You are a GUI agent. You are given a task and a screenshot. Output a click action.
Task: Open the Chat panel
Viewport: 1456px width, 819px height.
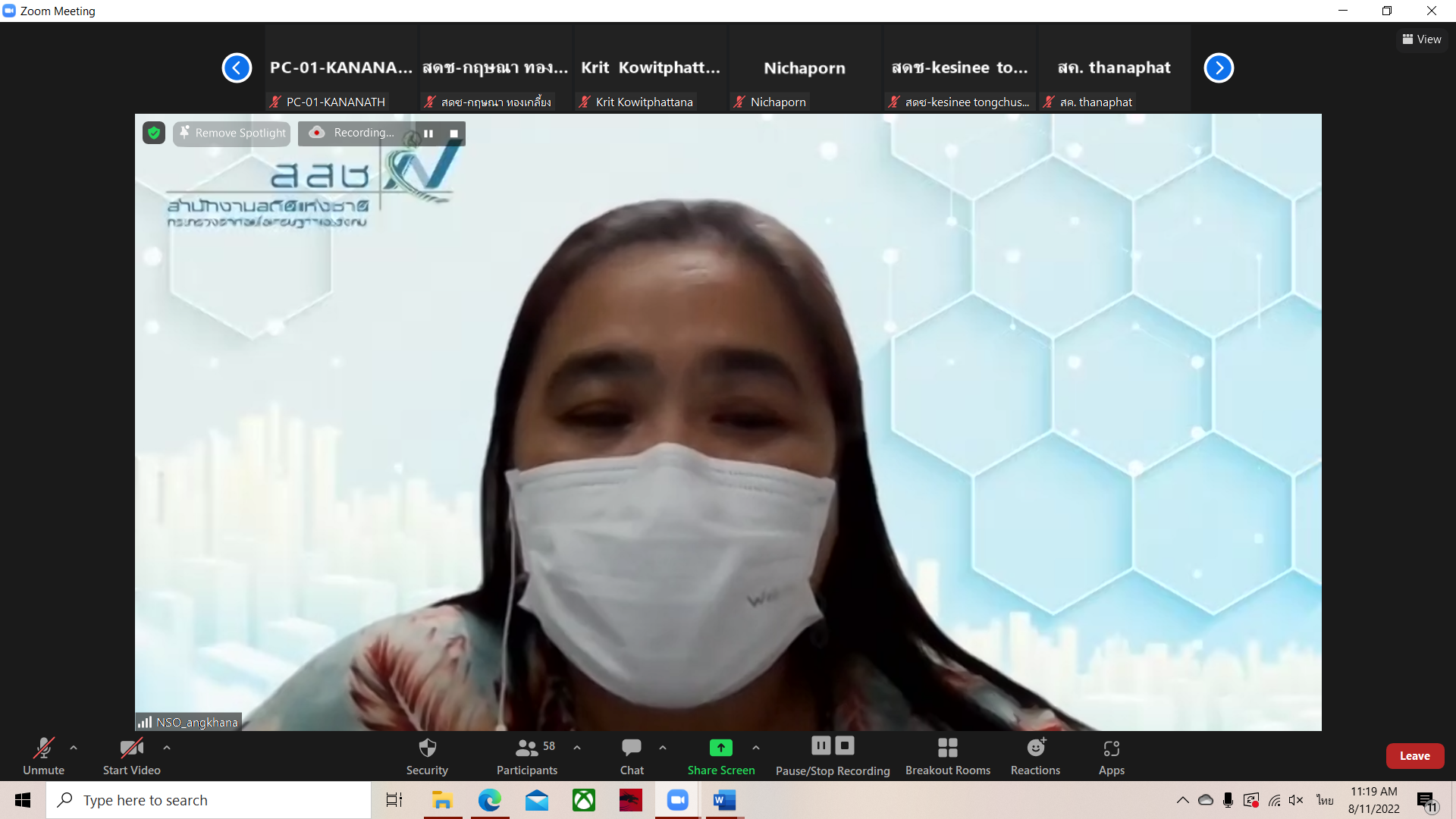click(631, 756)
